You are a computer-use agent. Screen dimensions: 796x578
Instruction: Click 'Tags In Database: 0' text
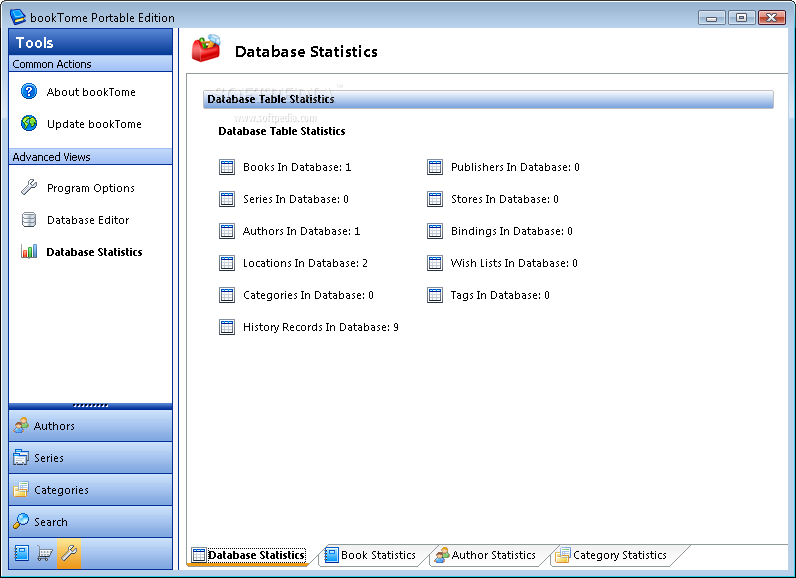pyautogui.click(x=500, y=295)
